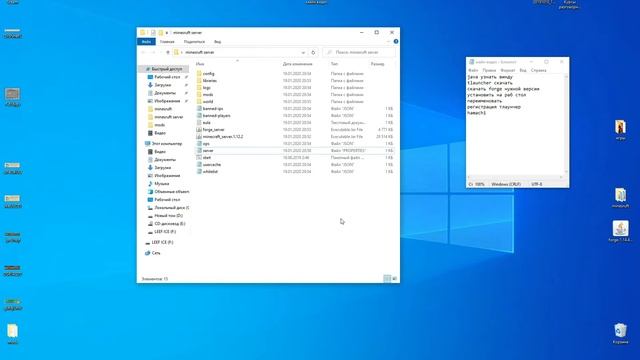Open the config folder icon
Image resolution: width=640 pixels, height=360 pixels.
click(x=199, y=73)
